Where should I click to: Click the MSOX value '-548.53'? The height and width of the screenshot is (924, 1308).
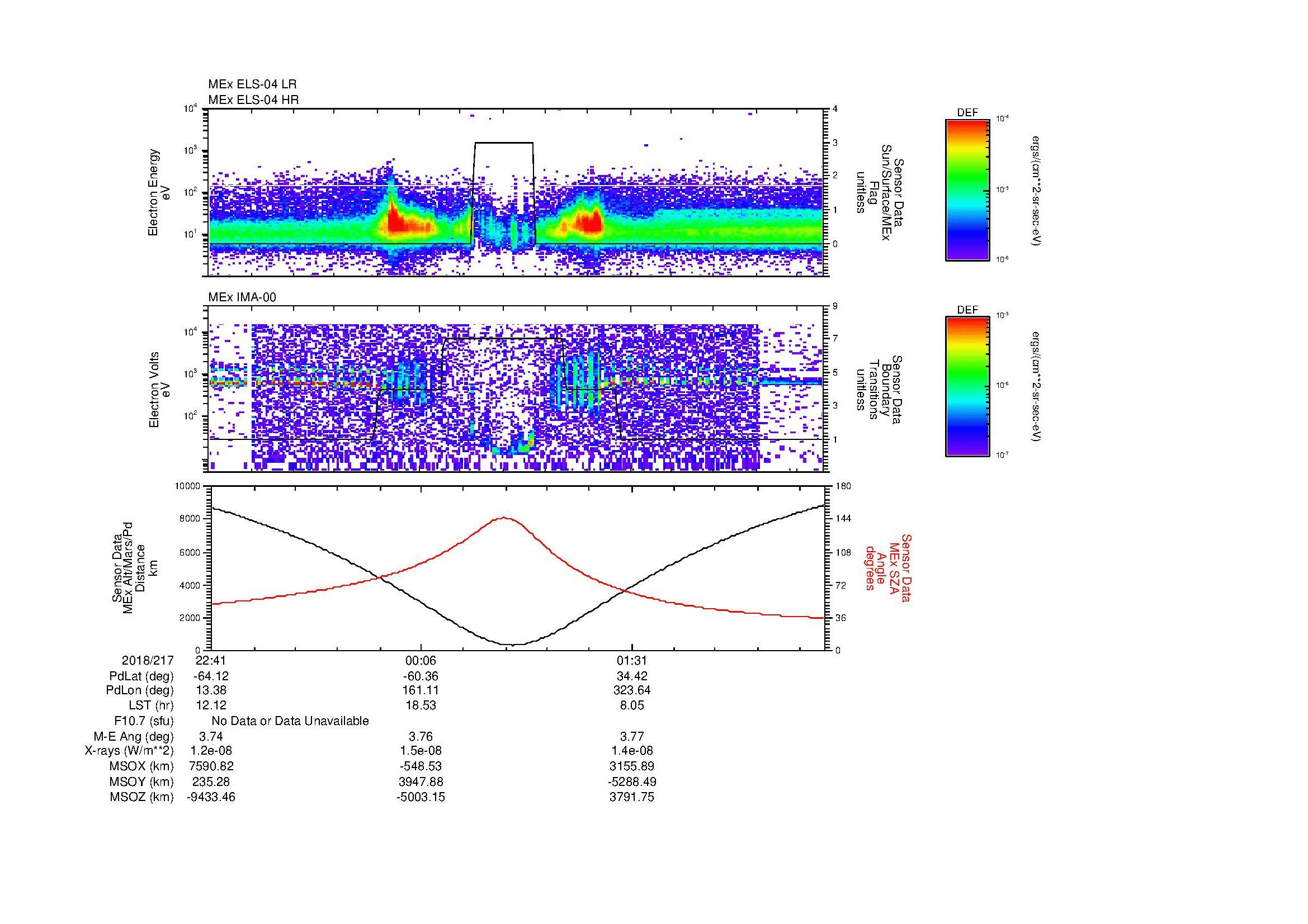click(421, 766)
